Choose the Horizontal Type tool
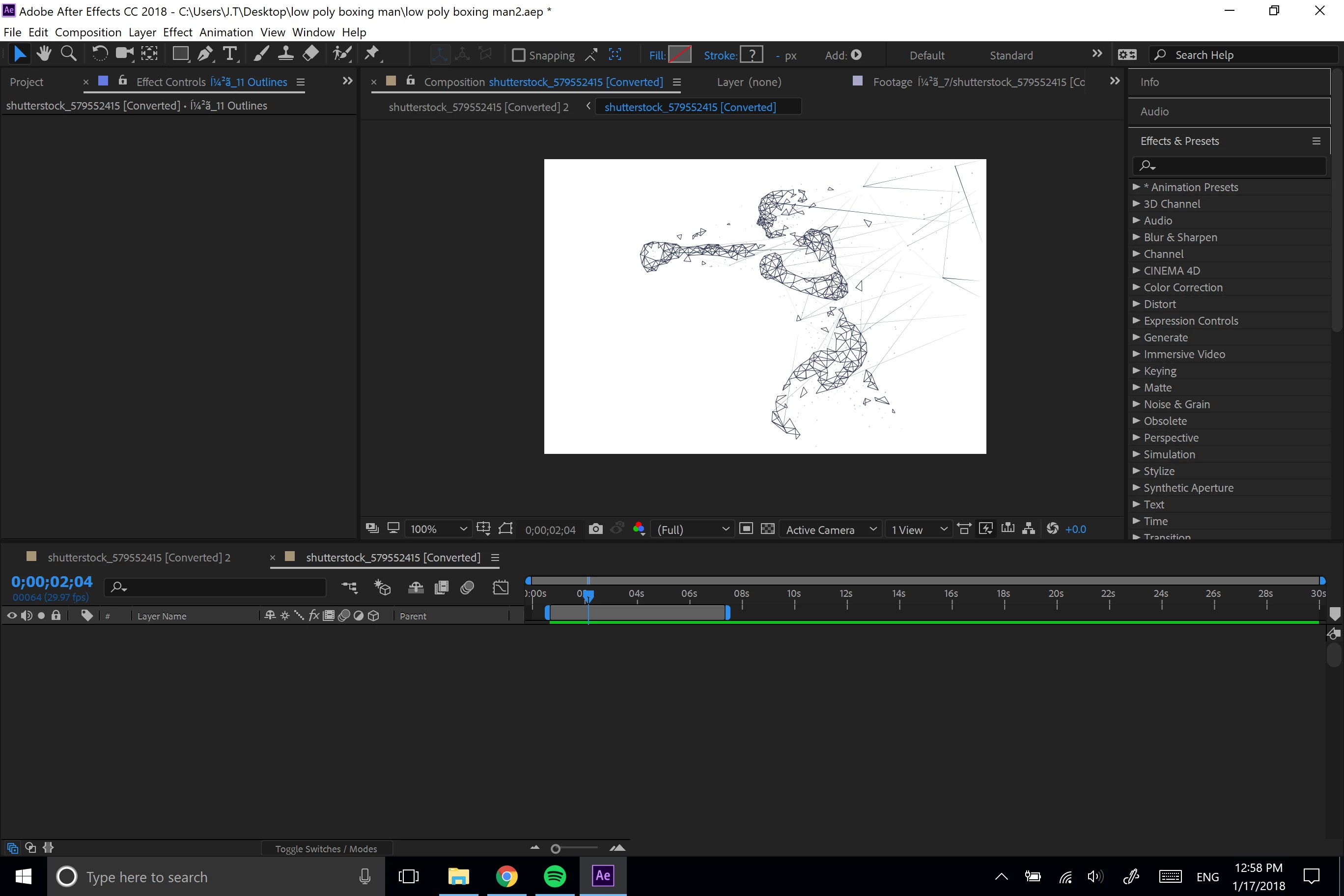This screenshot has width=1344, height=896. (x=230, y=55)
